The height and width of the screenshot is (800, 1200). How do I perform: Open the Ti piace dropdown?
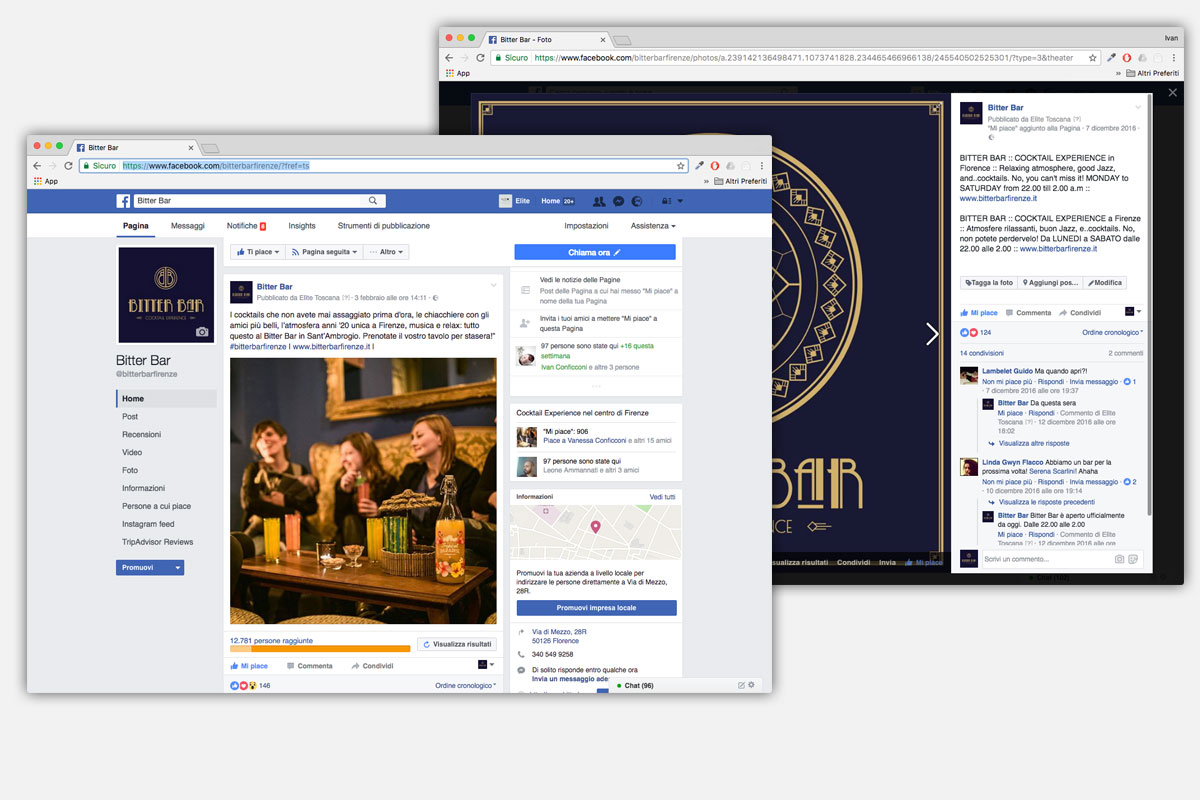(258, 252)
